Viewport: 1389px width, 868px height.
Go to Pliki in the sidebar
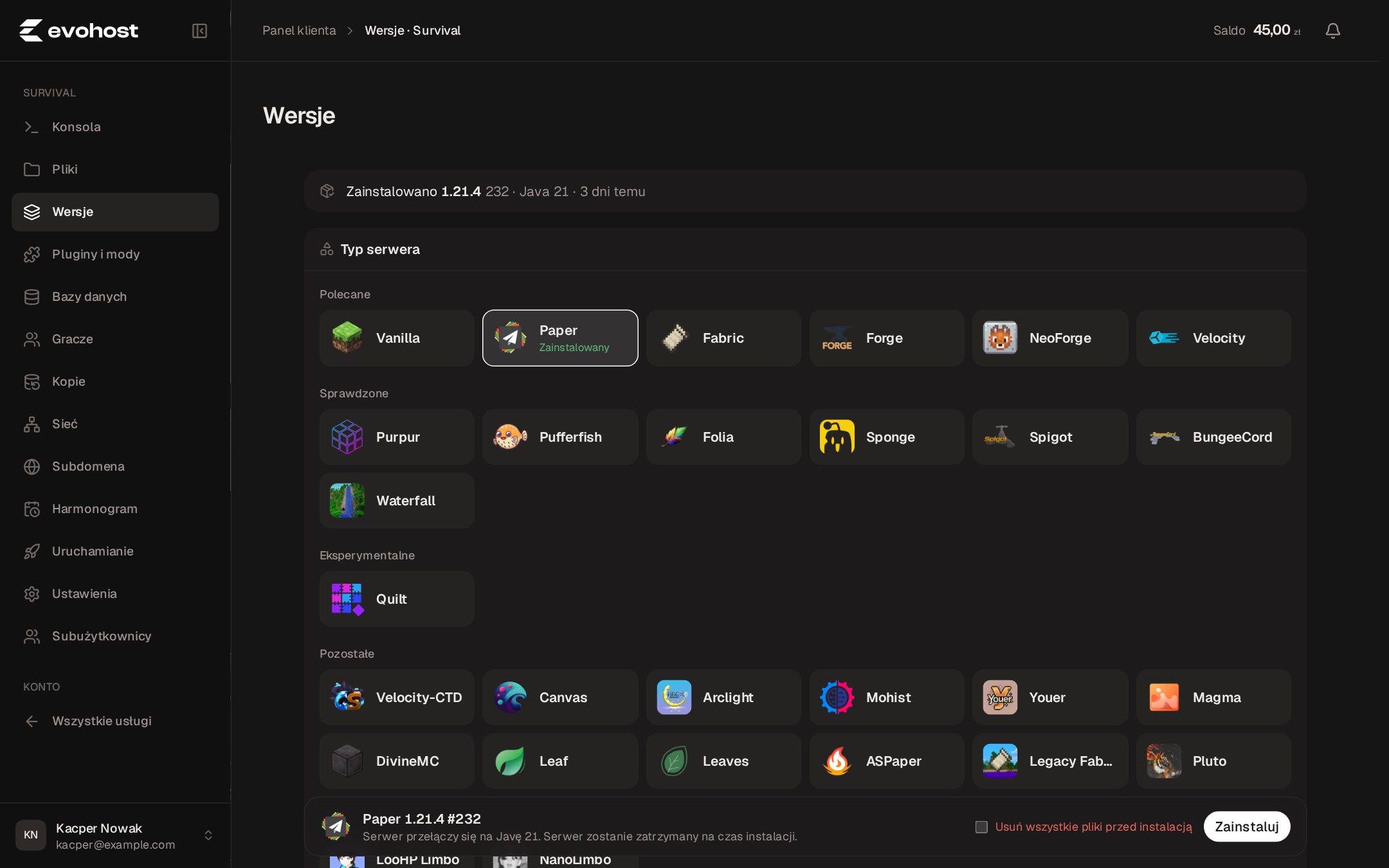tap(115, 170)
